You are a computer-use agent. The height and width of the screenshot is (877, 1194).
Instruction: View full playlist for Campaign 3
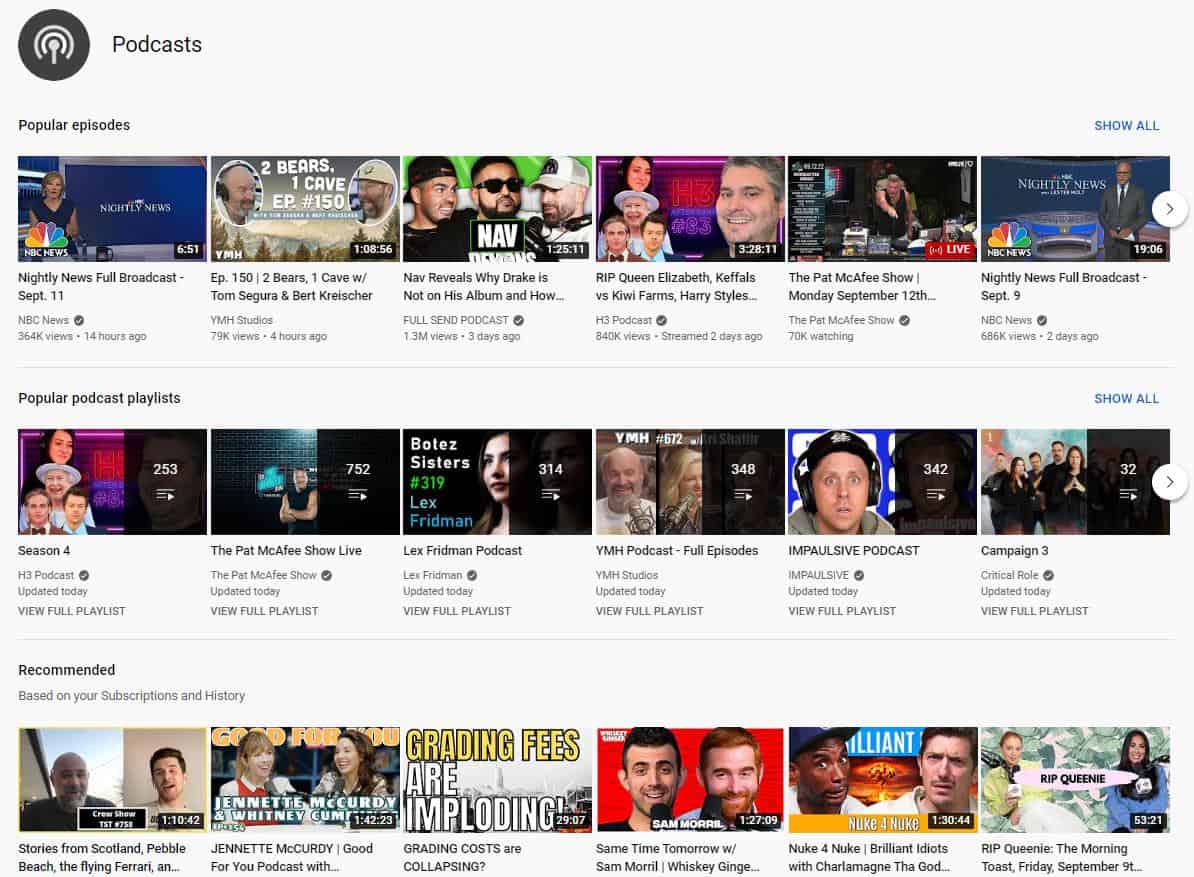point(1035,611)
